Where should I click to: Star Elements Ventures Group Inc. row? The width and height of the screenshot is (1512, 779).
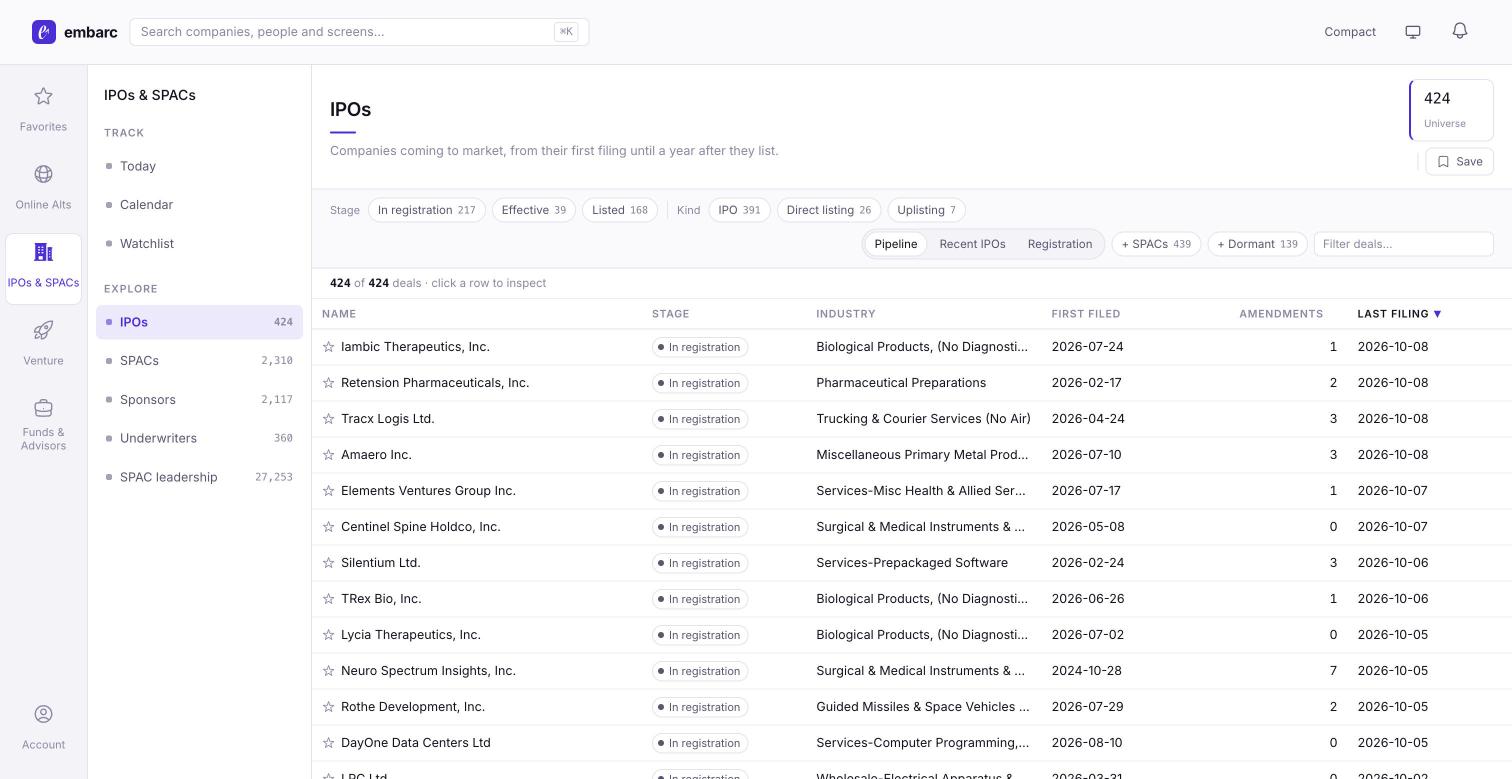tap(328, 491)
